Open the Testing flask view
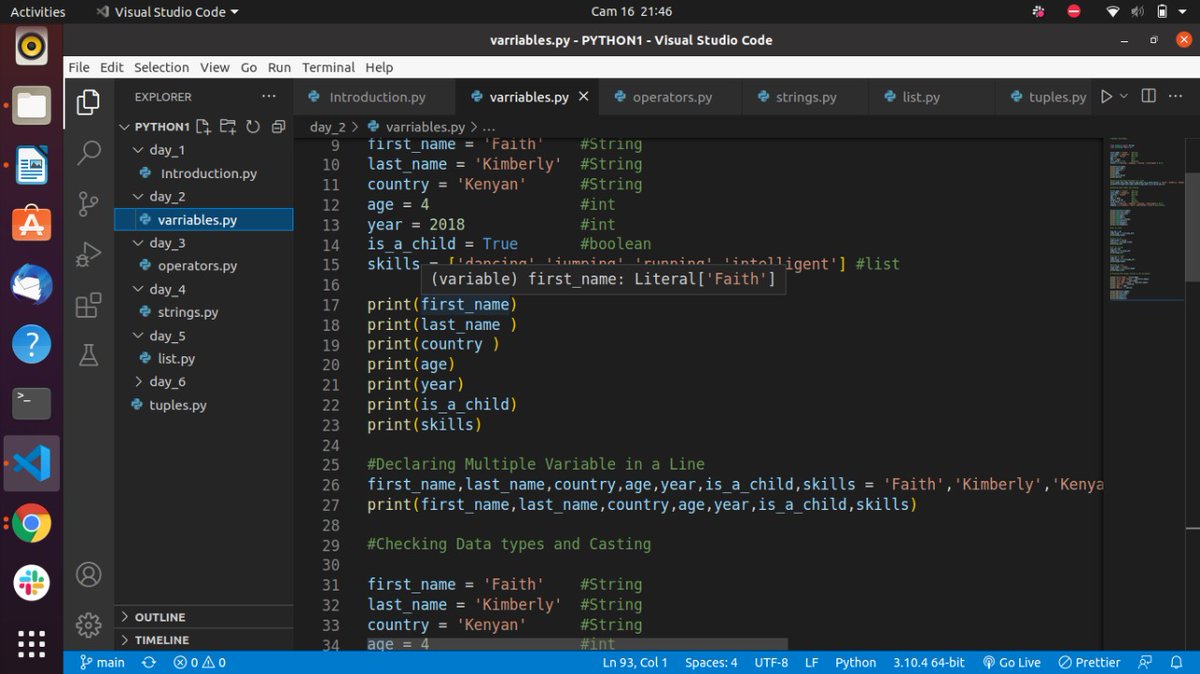Image resolution: width=1200 pixels, height=674 pixels. pyautogui.click(x=89, y=355)
